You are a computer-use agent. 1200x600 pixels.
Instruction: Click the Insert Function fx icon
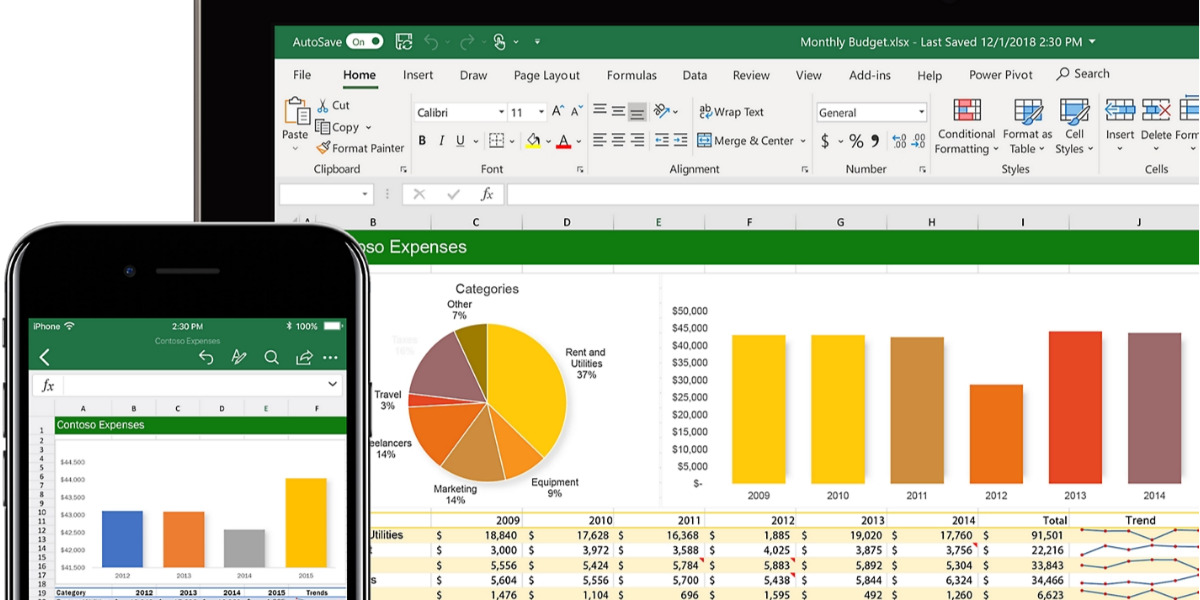click(487, 194)
